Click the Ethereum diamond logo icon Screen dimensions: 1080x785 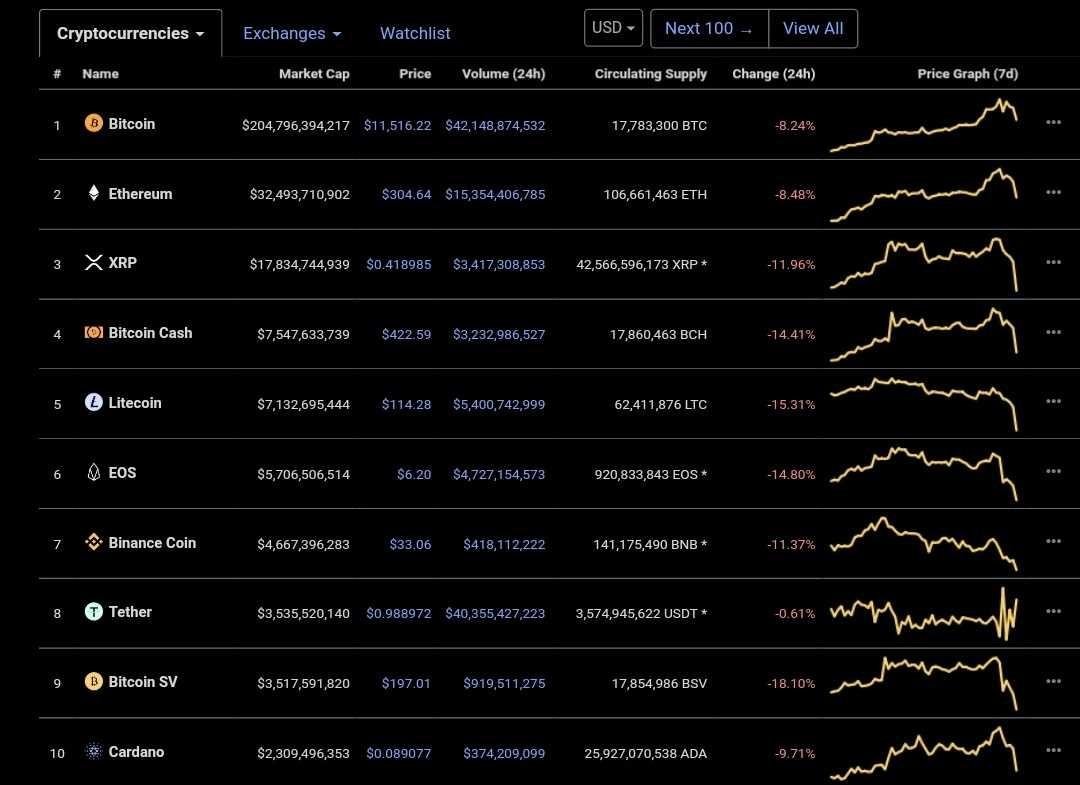(x=94, y=193)
